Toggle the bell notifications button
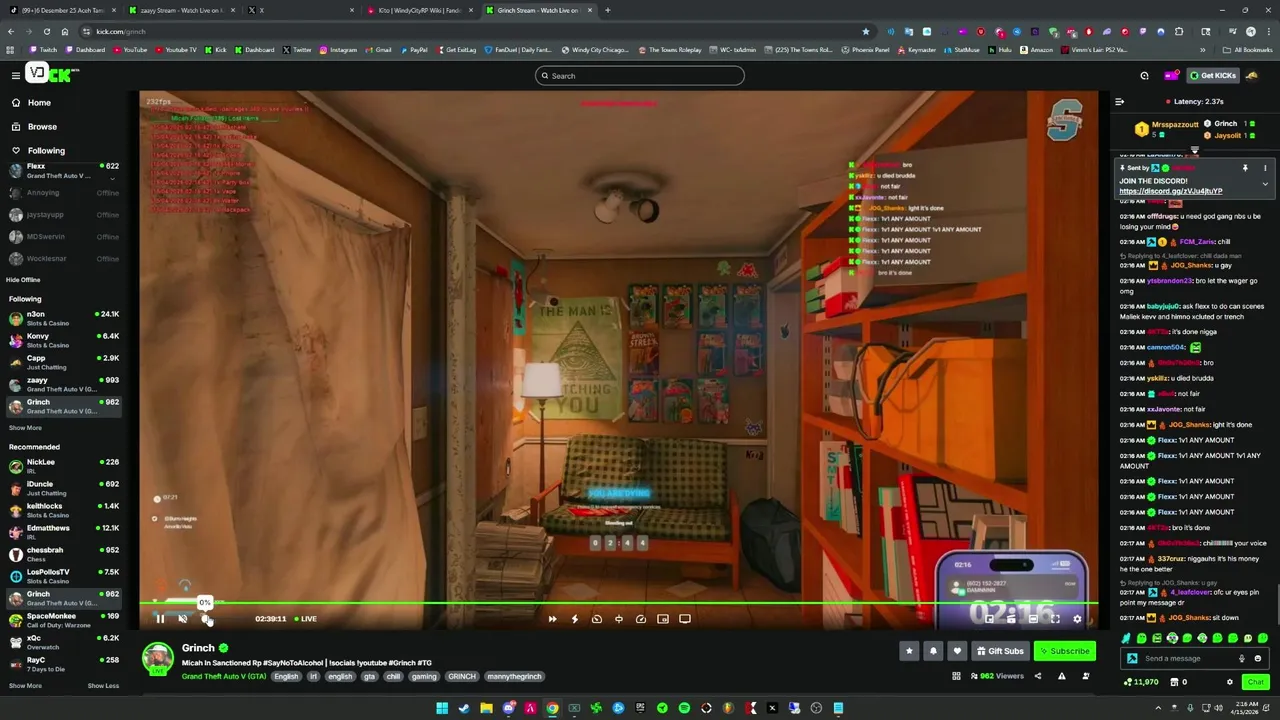 click(x=933, y=651)
